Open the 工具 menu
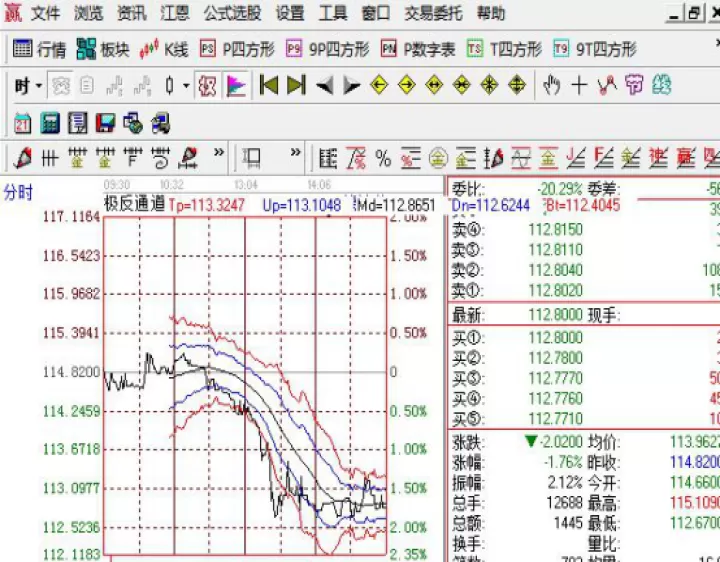 [333, 13]
